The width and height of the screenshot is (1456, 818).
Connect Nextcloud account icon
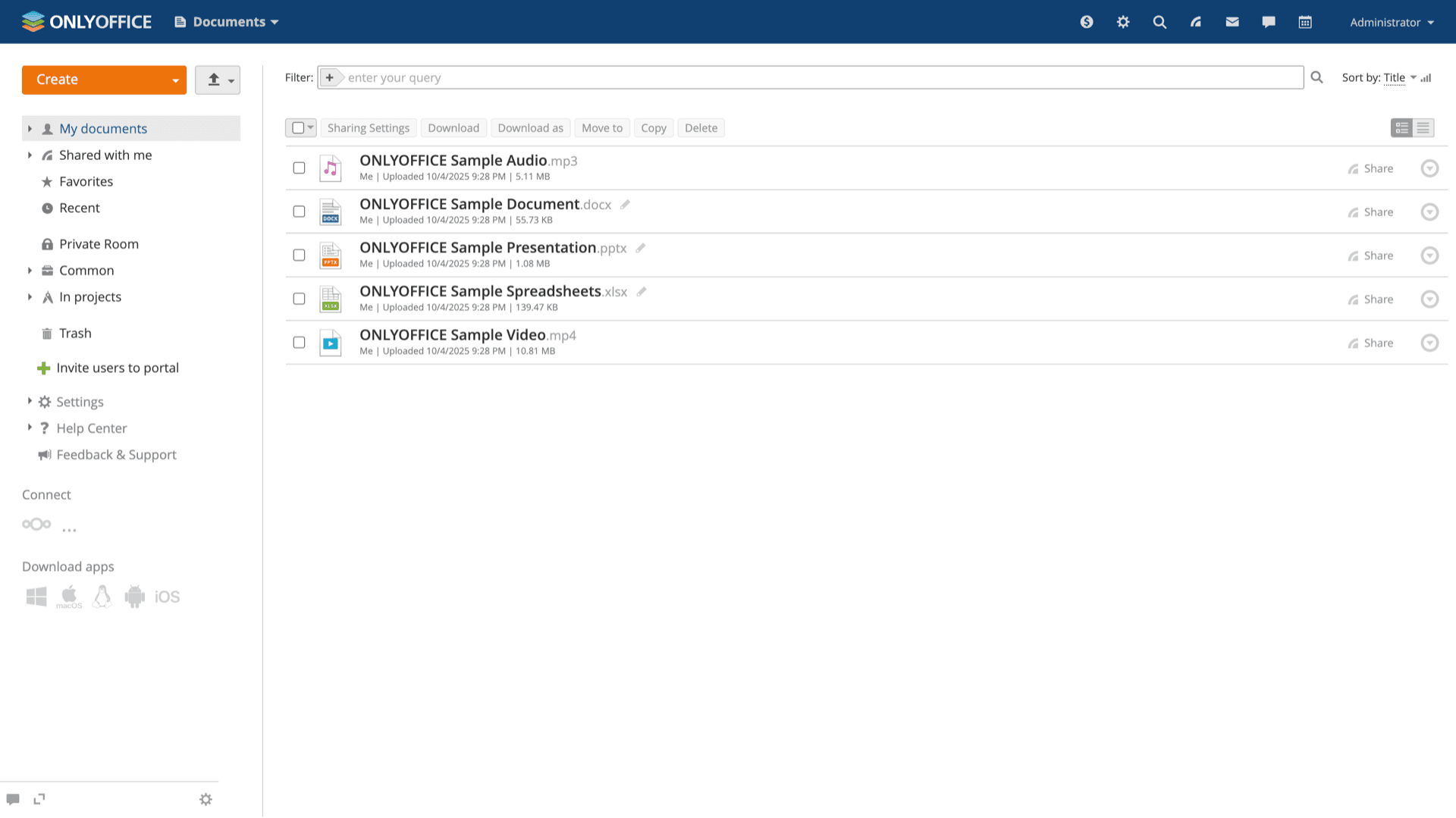pos(36,525)
